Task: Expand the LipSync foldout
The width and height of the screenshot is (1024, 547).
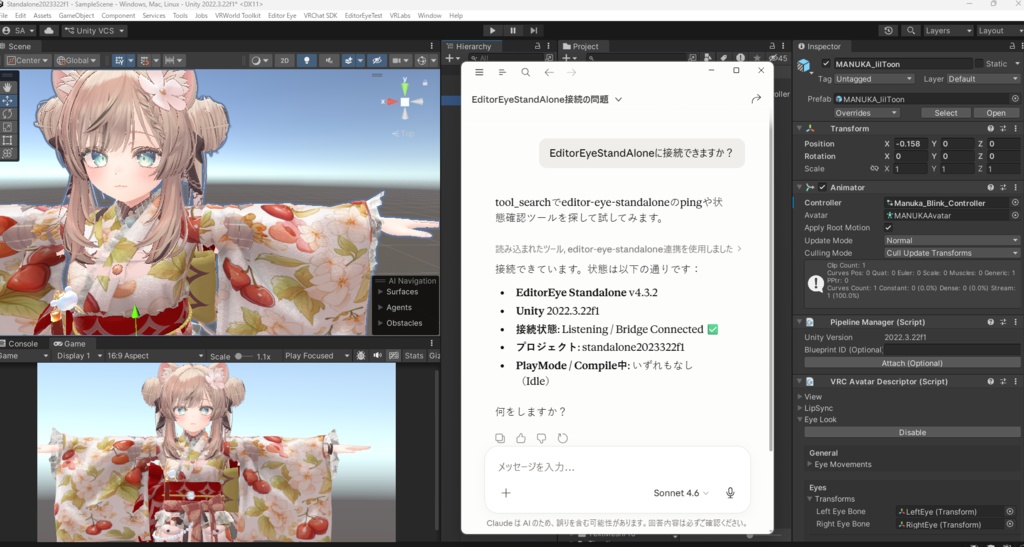Action: pyautogui.click(x=800, y=408)
